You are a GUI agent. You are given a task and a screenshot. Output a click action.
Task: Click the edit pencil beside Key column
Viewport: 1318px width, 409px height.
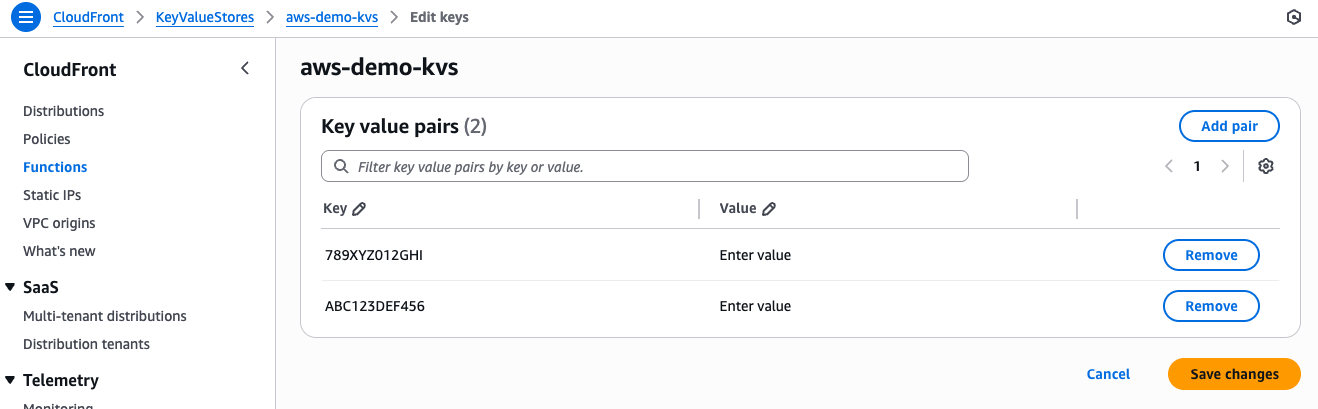tap(360, 209)
